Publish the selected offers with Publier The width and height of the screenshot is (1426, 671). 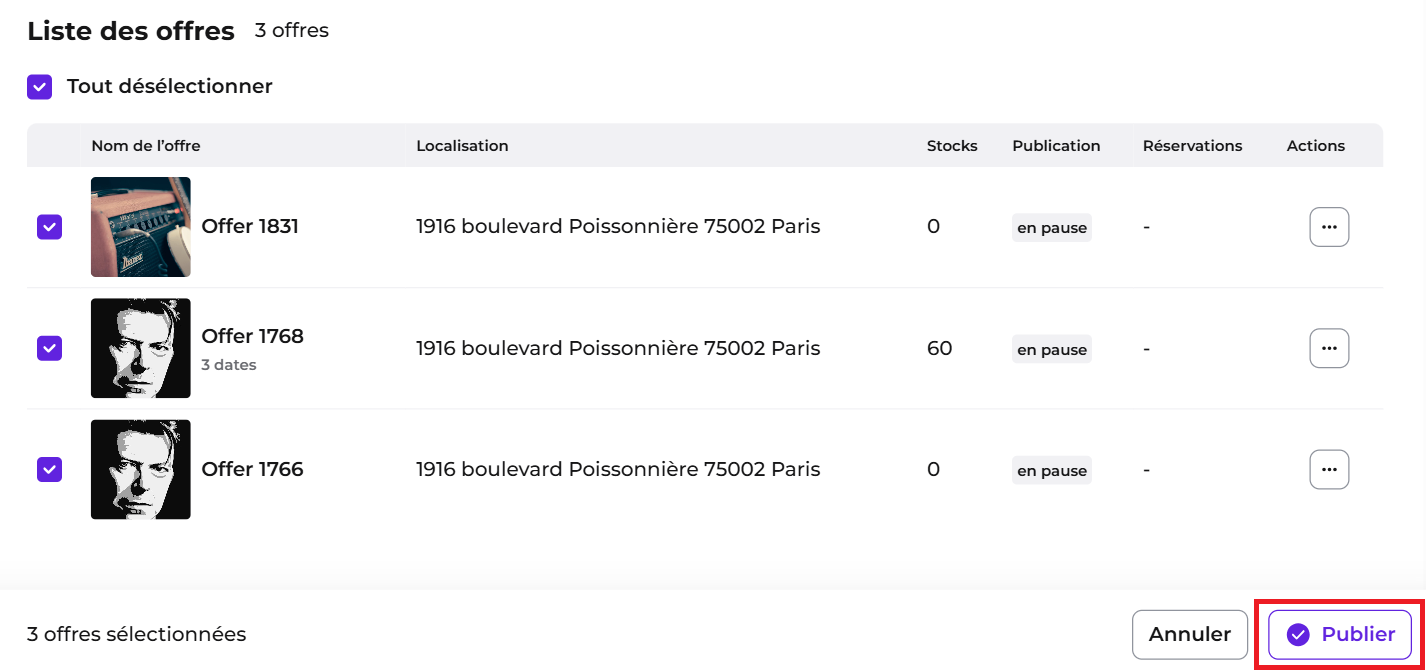point(1340,634)
